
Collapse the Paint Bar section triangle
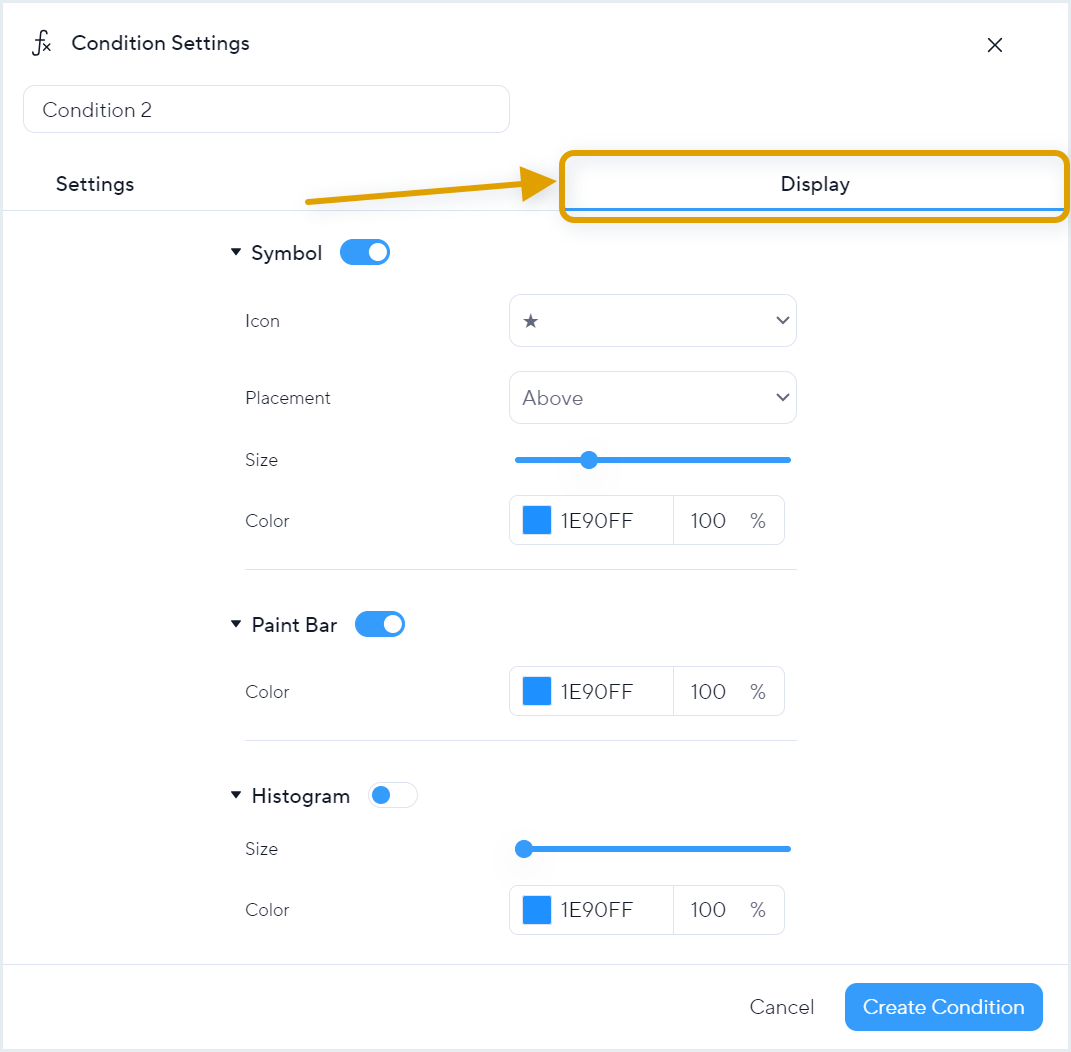pos(236,624)
